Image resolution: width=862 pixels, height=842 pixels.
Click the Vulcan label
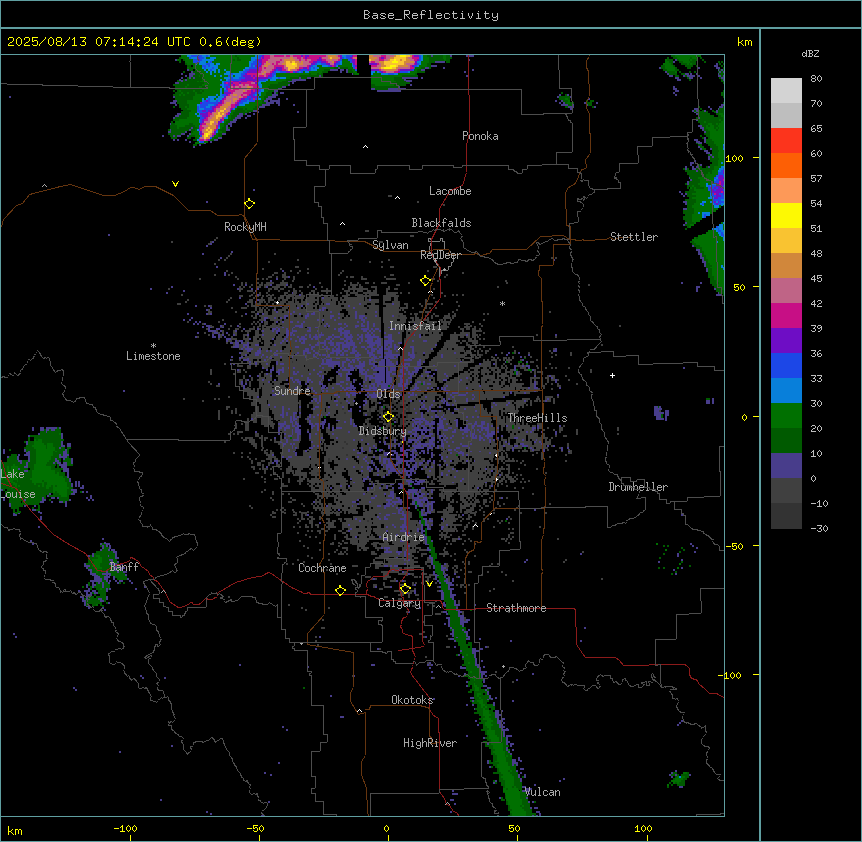(543, 792)
